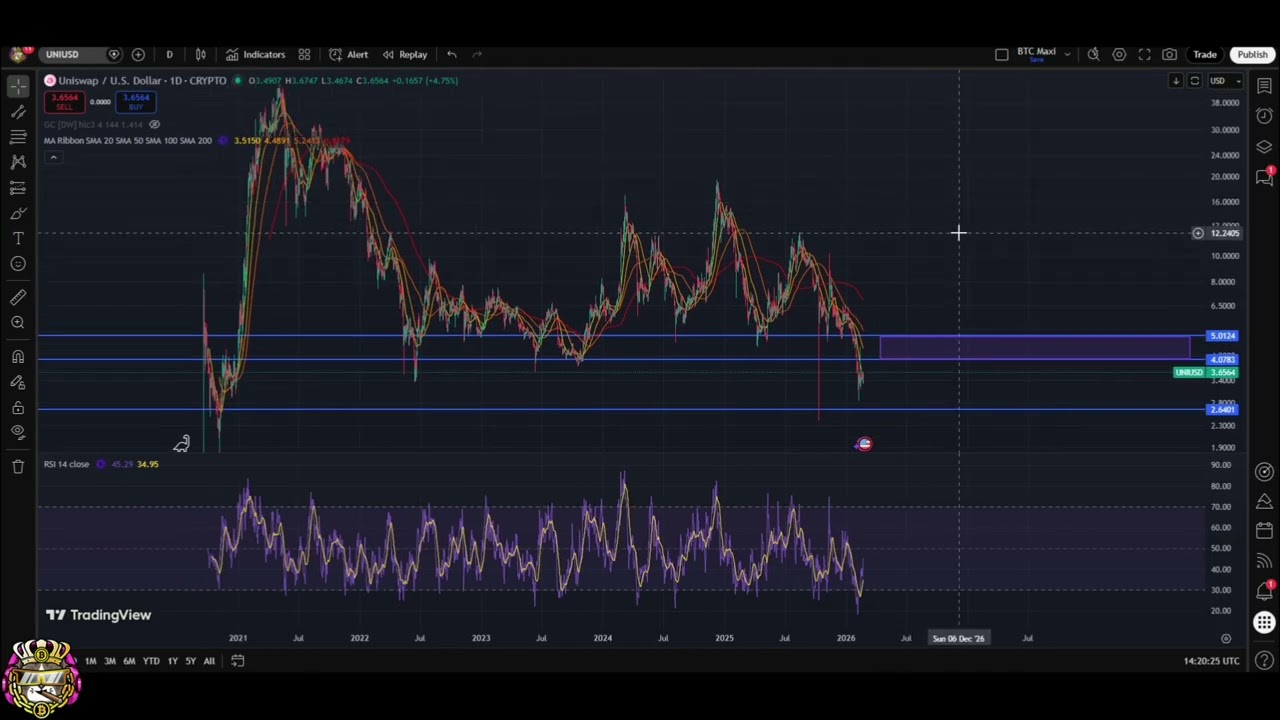The width and height of the screenshot is (1280, 720).
Task: Open the candlestick chart type menu
Action: coord(200,54)
